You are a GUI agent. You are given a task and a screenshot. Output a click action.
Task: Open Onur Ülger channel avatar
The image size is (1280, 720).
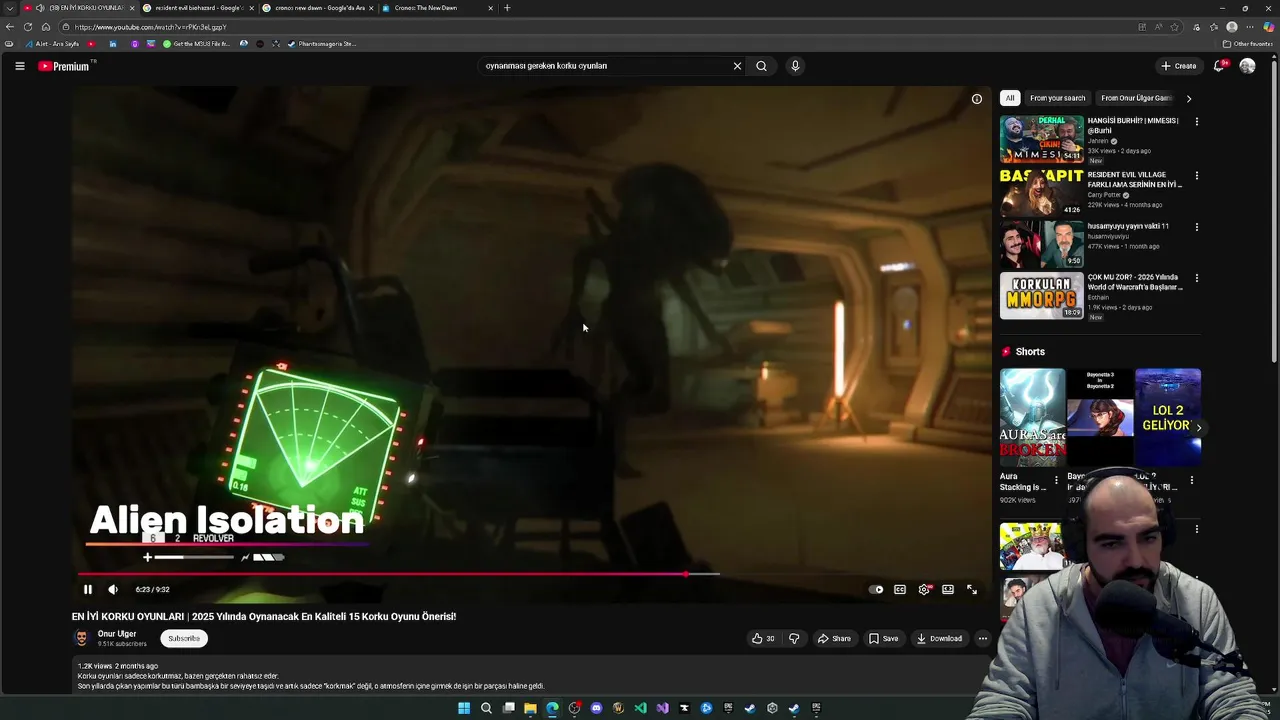coord(82,638)
